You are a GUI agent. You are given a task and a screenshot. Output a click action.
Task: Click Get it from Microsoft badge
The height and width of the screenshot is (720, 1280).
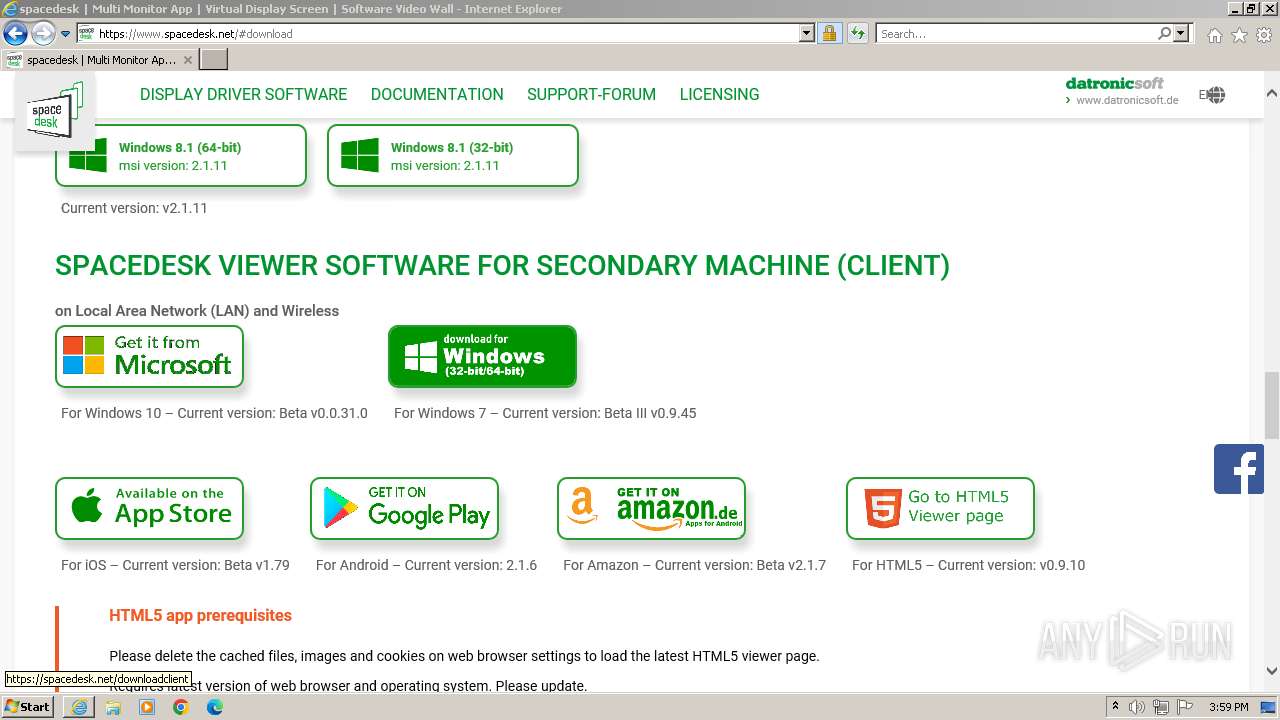[x=149, y=356]
